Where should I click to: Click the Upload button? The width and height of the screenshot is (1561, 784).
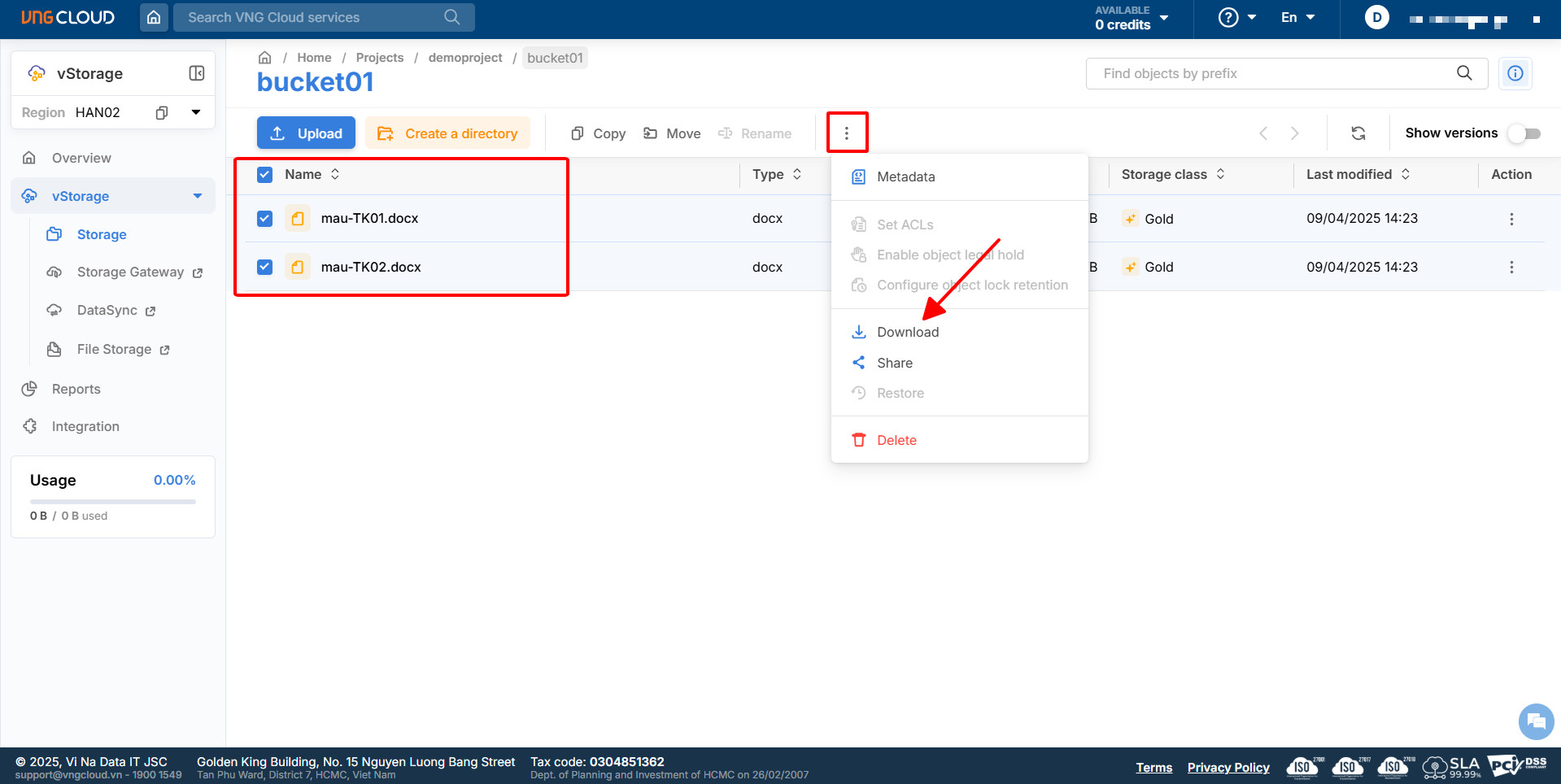point(306,133)
